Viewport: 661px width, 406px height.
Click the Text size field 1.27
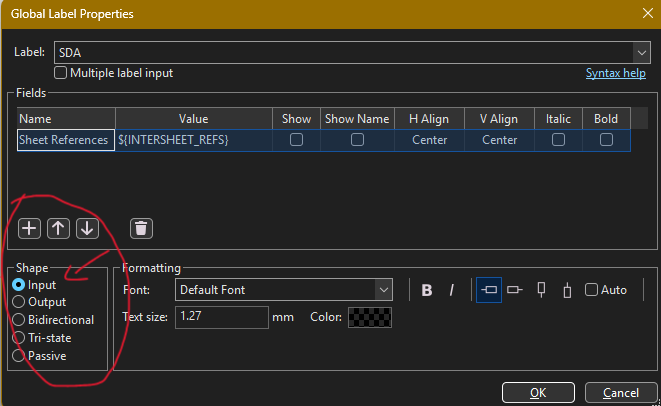(222, 317)
